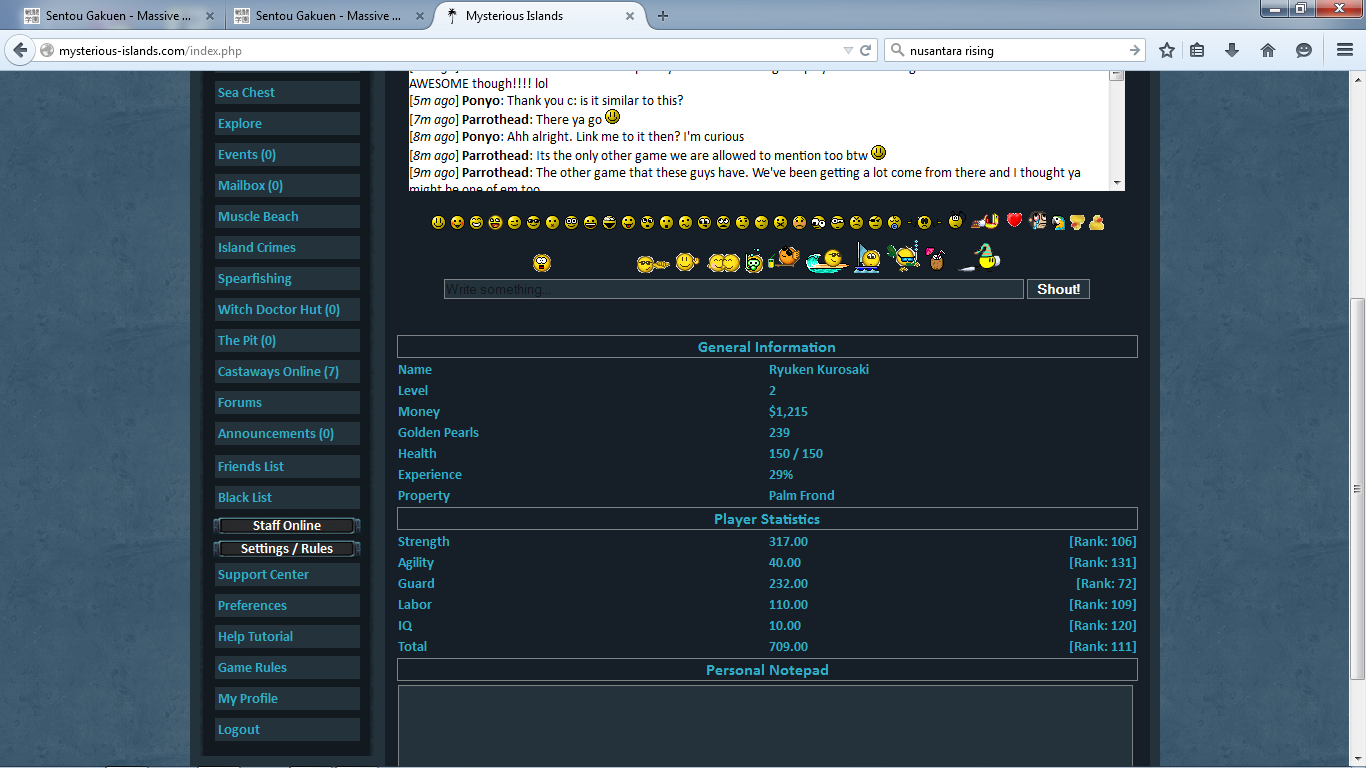
Task: Open the downloads arrow icon
Action: tap(1232, 50)
